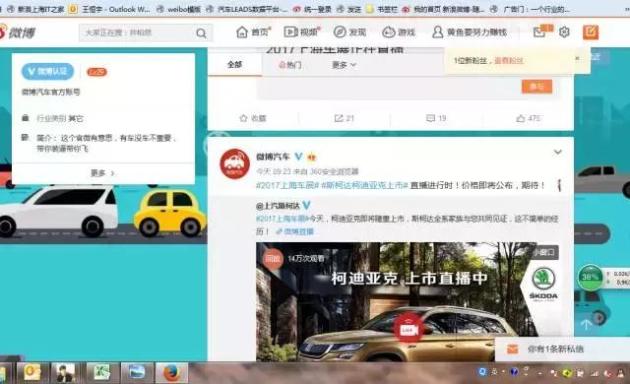This screenshot has width=630, height=384.
Task: Open 微博汽车 account name link
Action: (273, 157)
